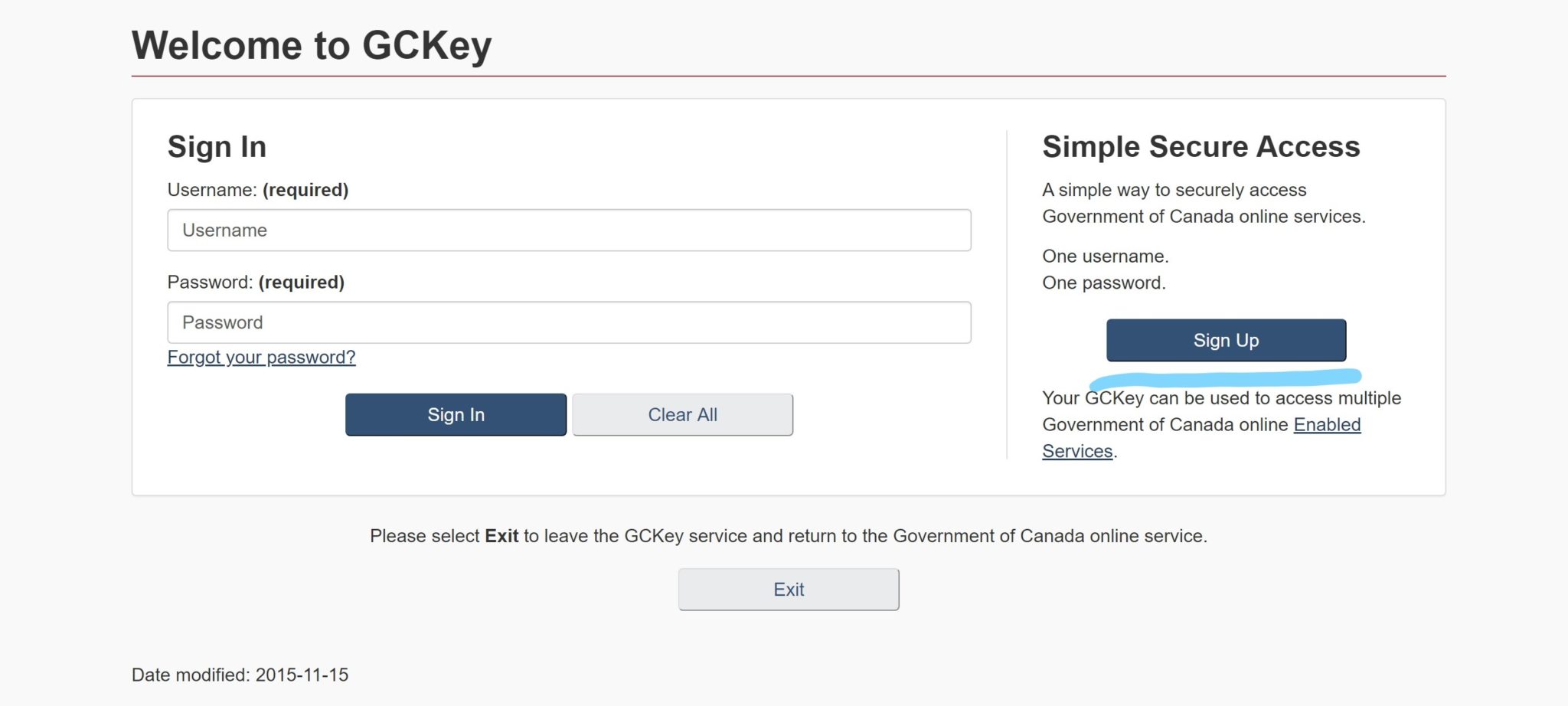Open the Enabled Services link
The image size is (1568, 706).
tap(1327, 425)
